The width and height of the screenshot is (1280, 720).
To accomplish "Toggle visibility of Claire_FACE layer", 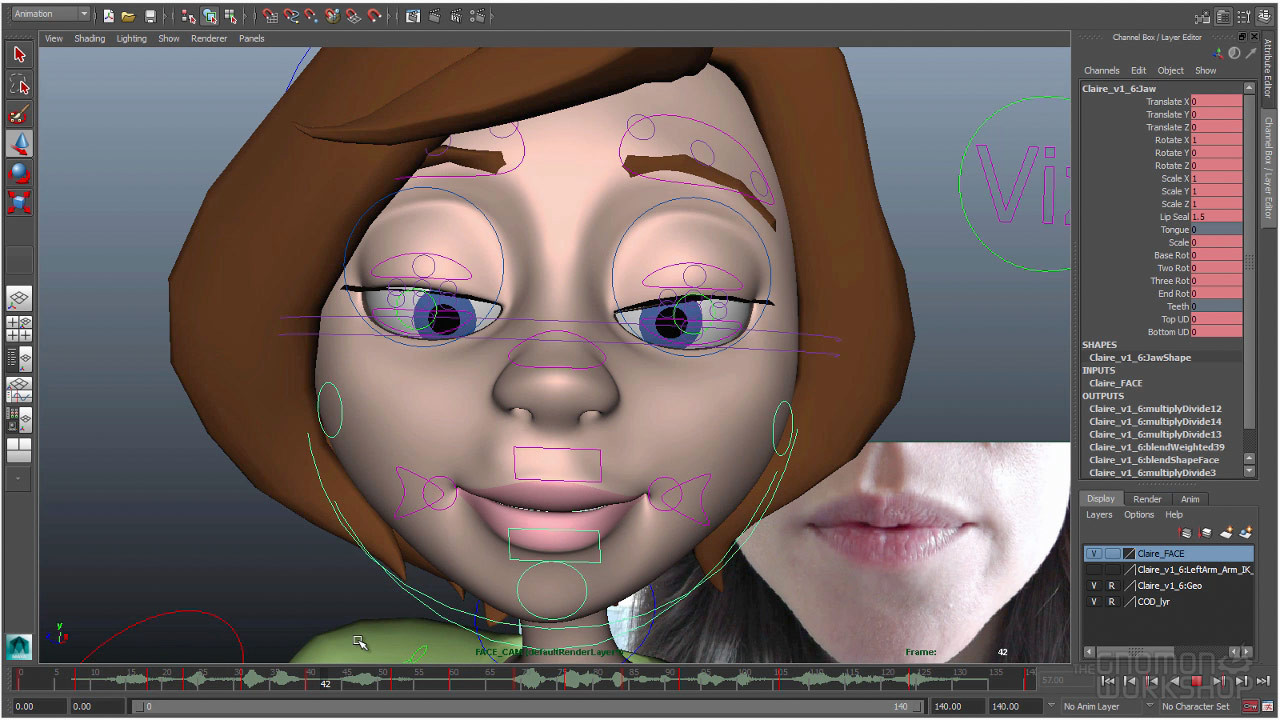I will (x=1094, y=554).
